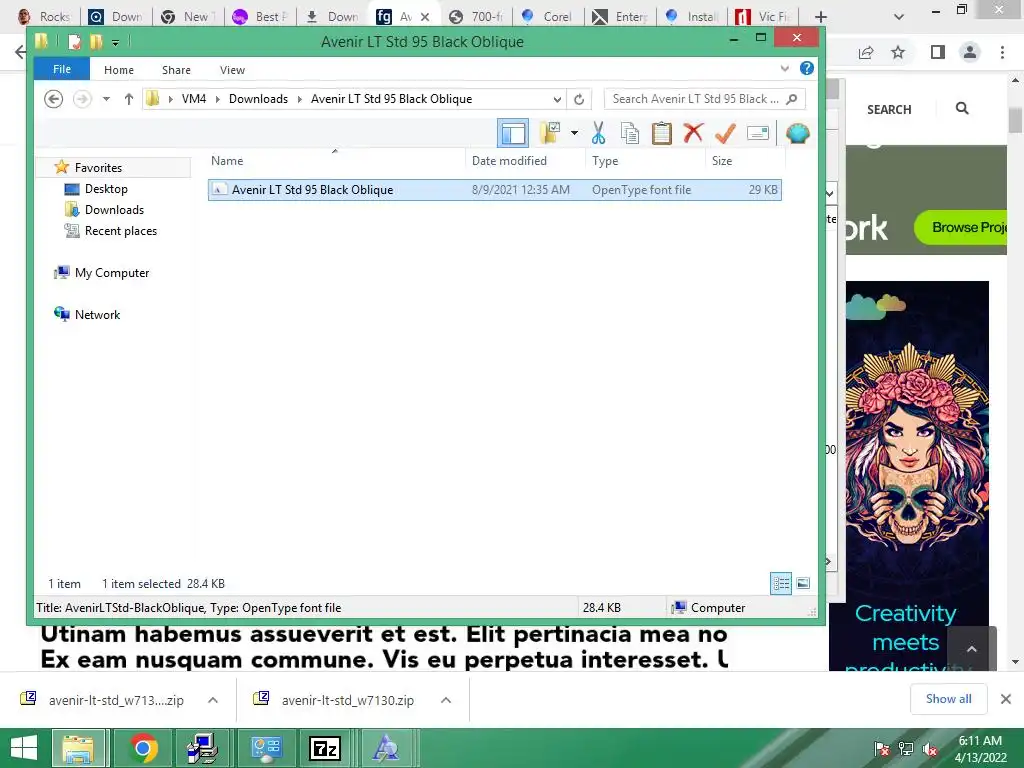Delete the file with red X icon
This screenshot has width=1024, height=768.
(693, 133)
